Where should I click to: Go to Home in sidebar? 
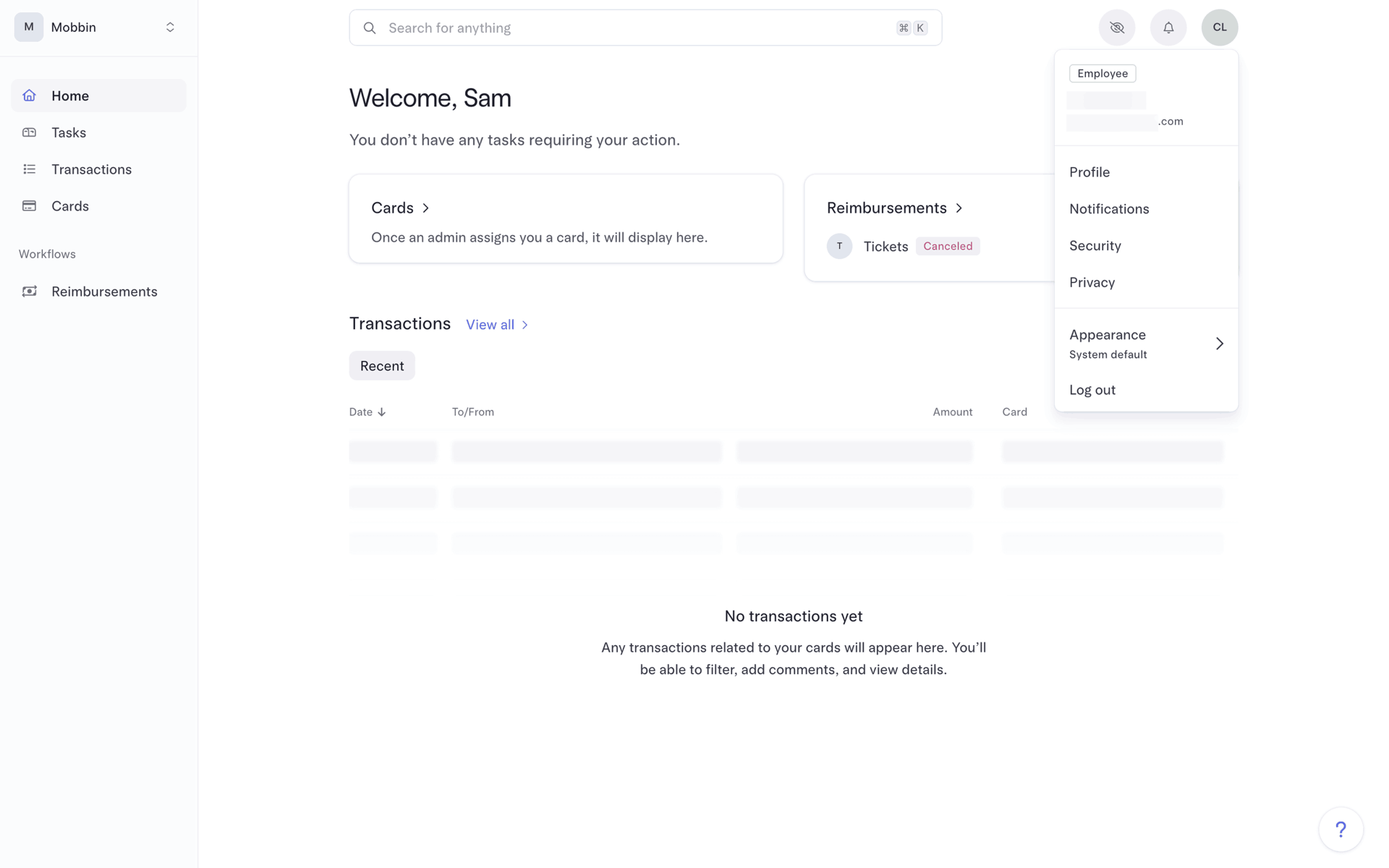pos(98,95)
